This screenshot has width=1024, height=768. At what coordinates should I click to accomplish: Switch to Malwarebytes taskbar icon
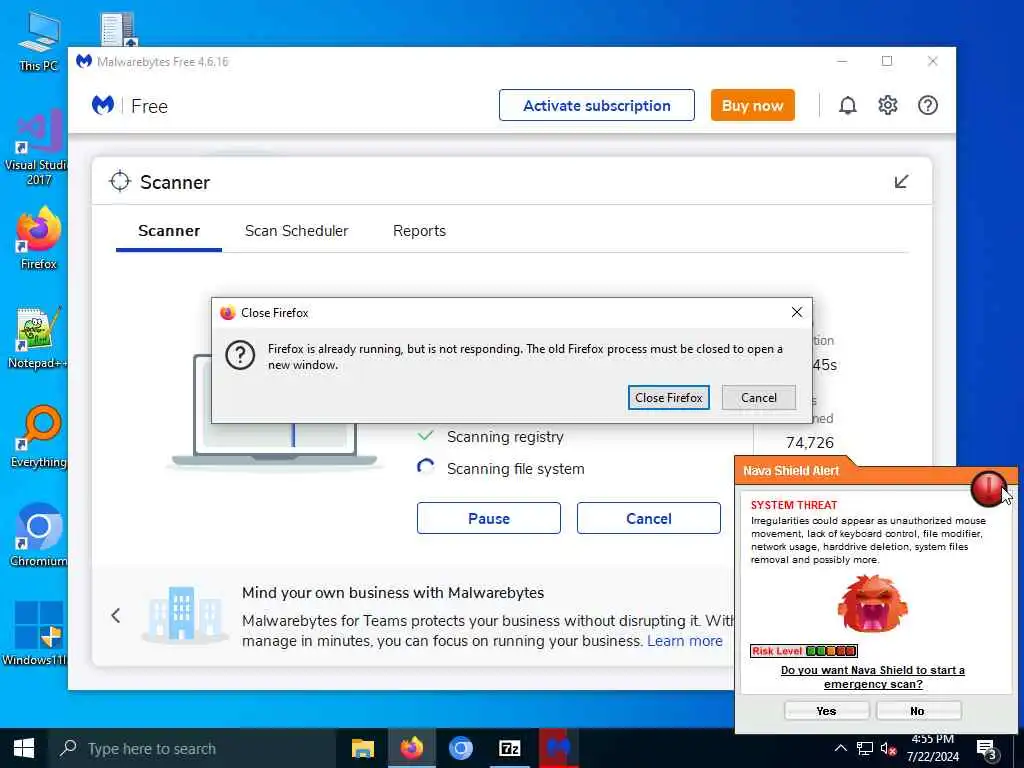(x=558, y=748)
